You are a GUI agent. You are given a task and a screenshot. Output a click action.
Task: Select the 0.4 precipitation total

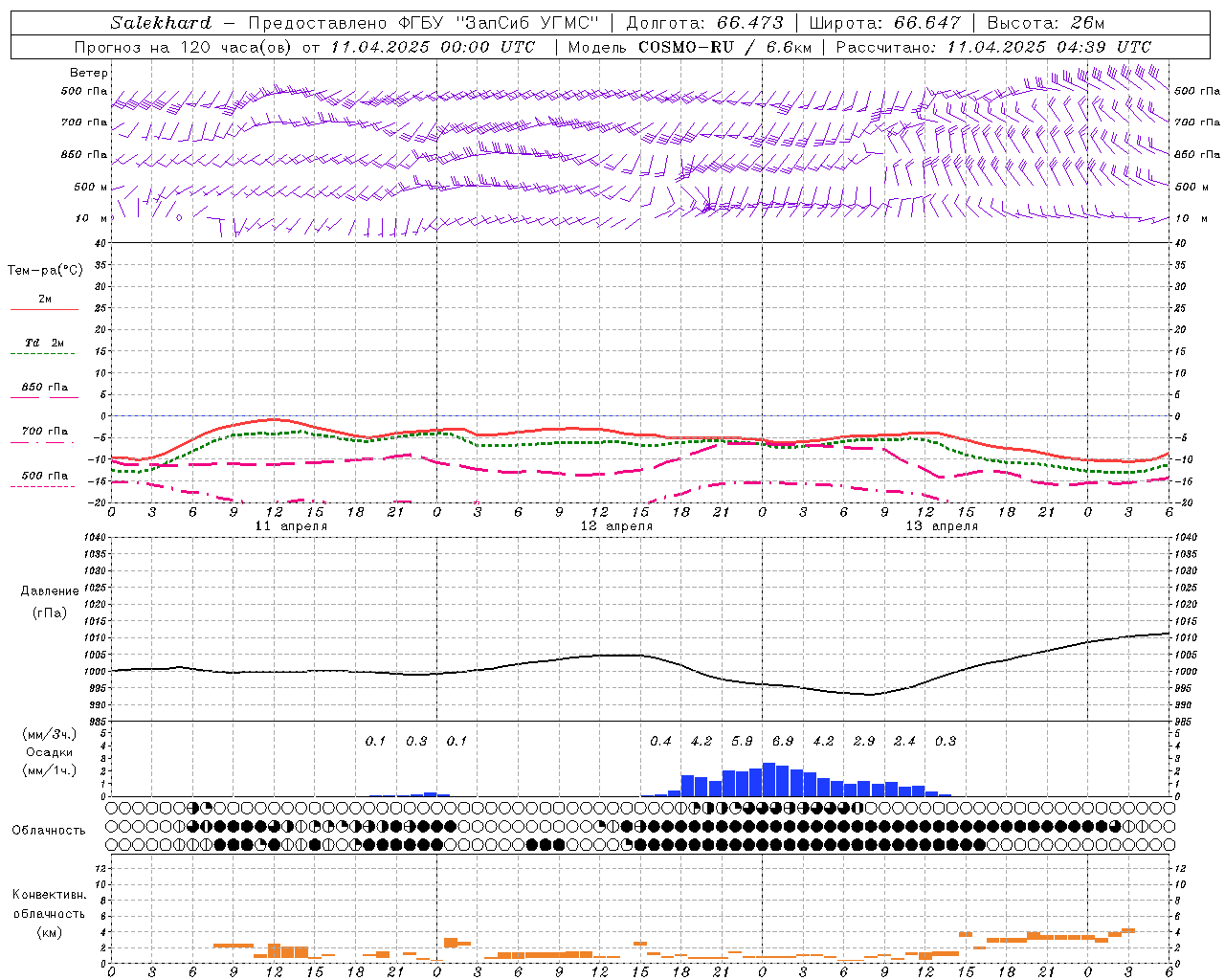click(x=660, y=741)
